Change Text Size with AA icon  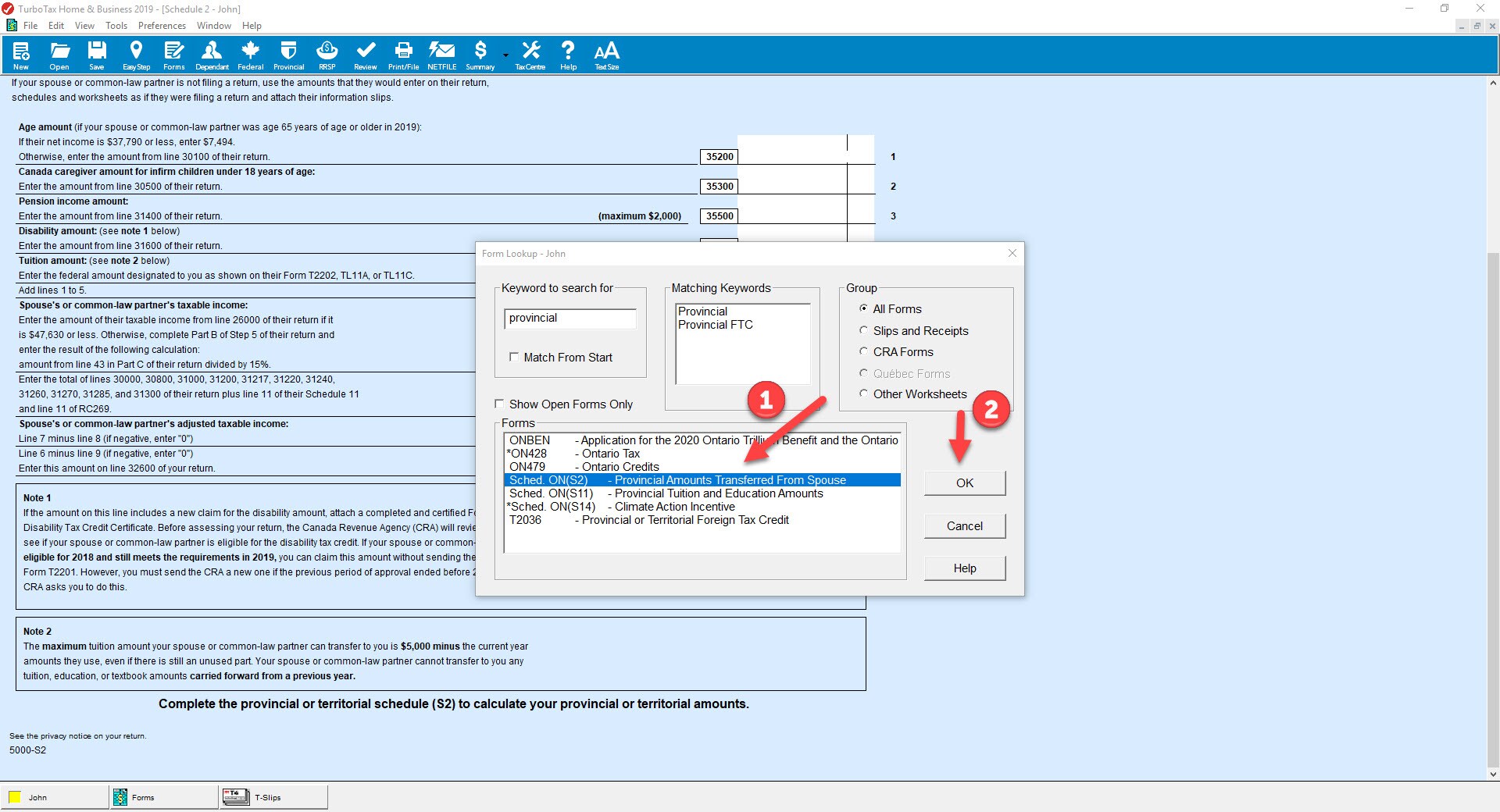tap(606, 55)
